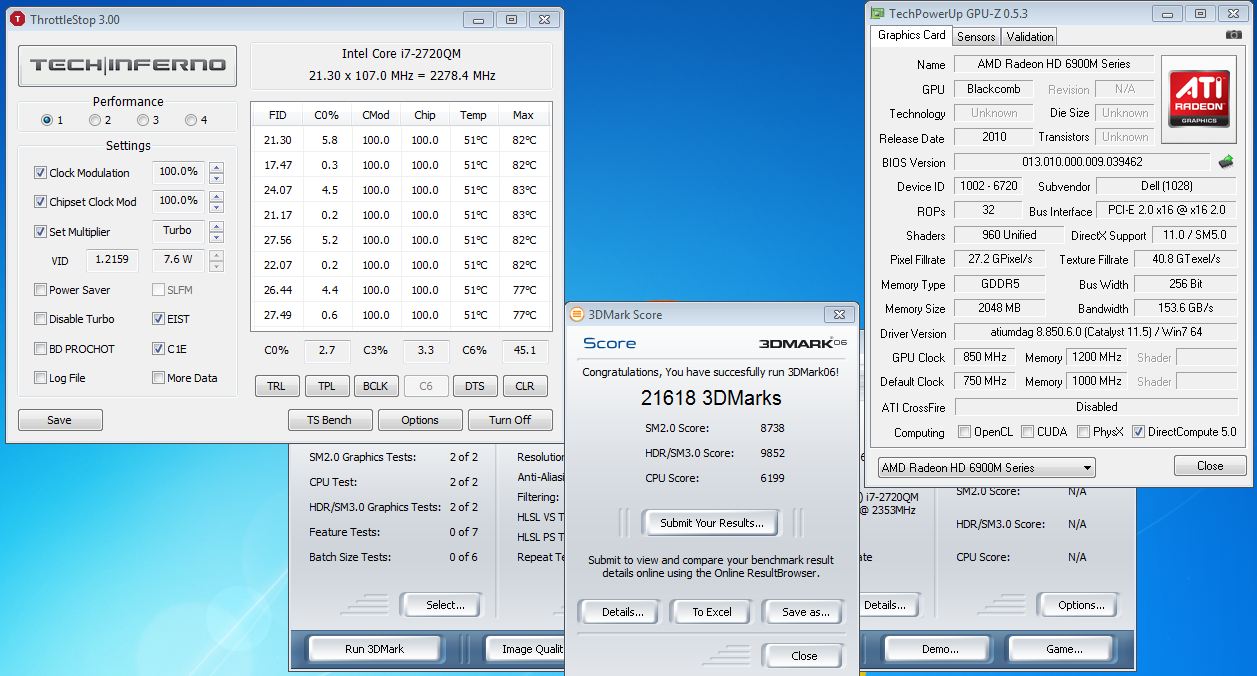
Task: Click the Driver Version field in GPU-Z
Action: pyautogui.click(x=1095, y=333)
